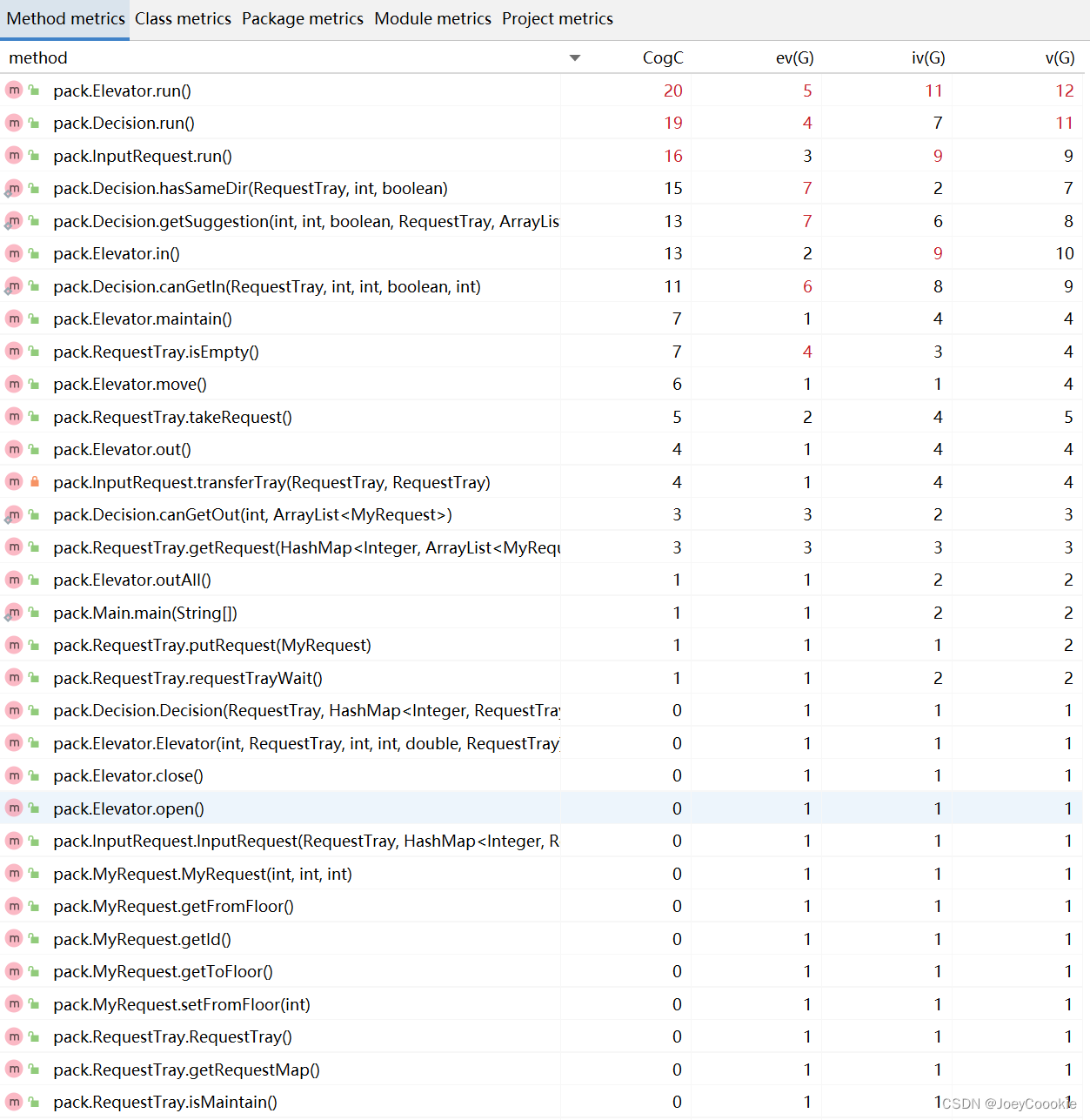Sort by the v(G) column header

(1060, 57)
